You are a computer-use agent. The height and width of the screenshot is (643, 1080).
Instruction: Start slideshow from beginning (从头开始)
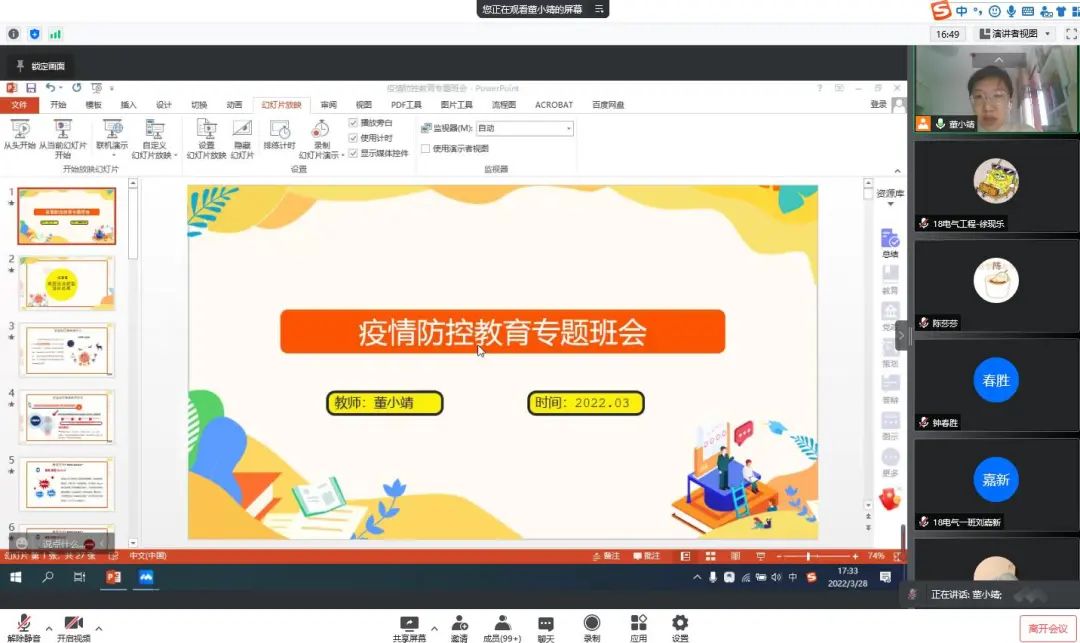click(x=19, y=129)
